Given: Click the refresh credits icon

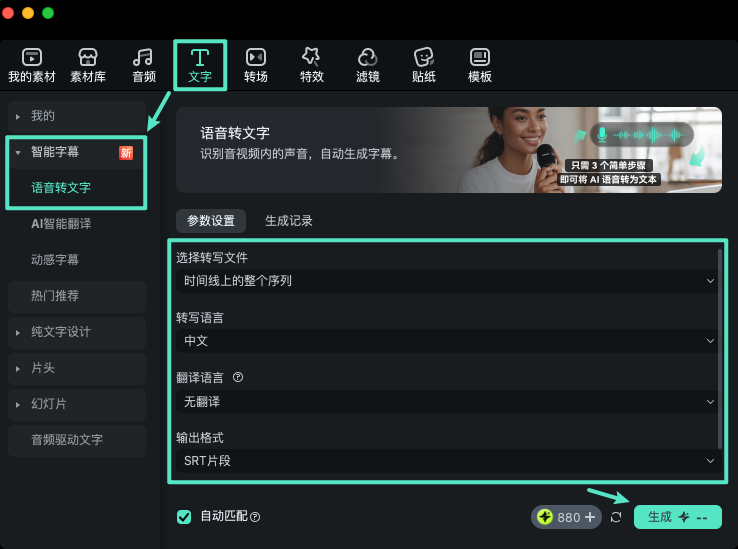Looking at the screenshot, I should coord(616,517).
